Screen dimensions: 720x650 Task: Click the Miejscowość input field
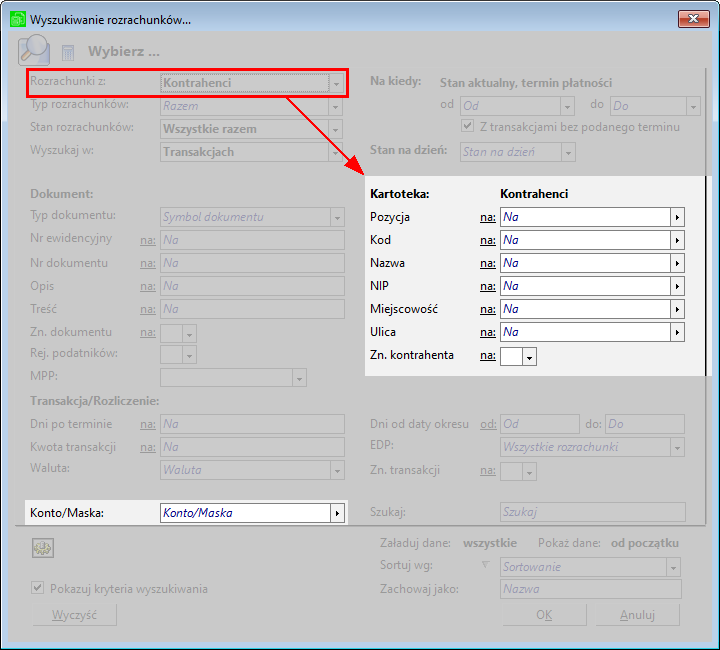point(585,309)
